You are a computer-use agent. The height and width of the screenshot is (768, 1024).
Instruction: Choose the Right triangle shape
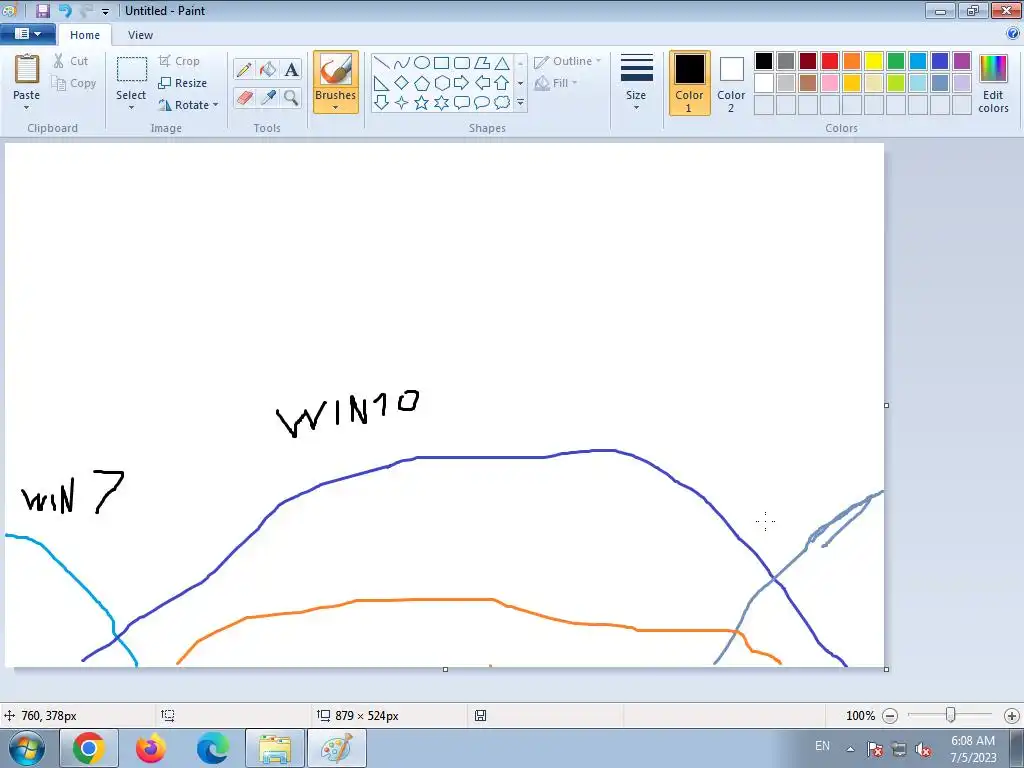[382, 83]
